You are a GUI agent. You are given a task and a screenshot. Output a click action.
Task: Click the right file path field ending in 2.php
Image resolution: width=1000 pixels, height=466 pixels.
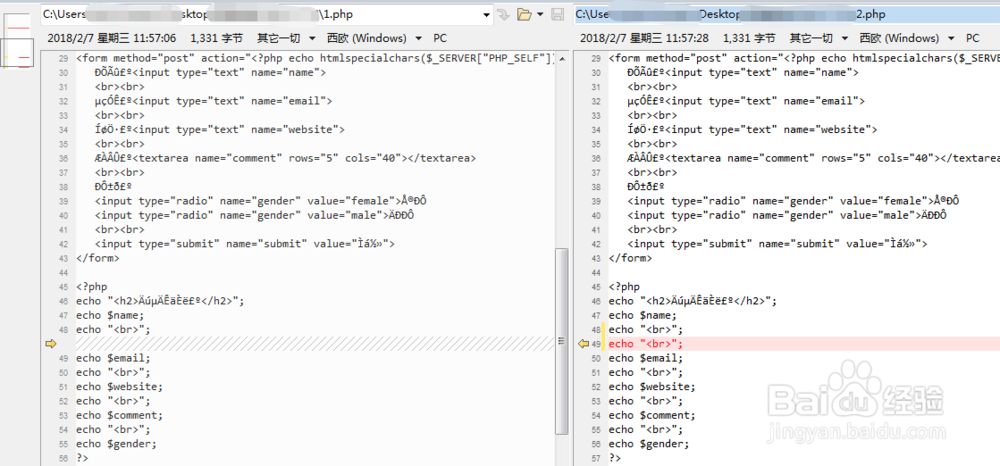click(786, 14)
